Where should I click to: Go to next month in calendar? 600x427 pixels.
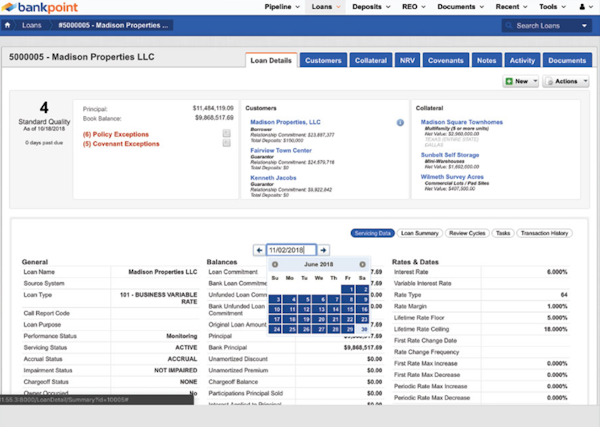coord(362,264)
